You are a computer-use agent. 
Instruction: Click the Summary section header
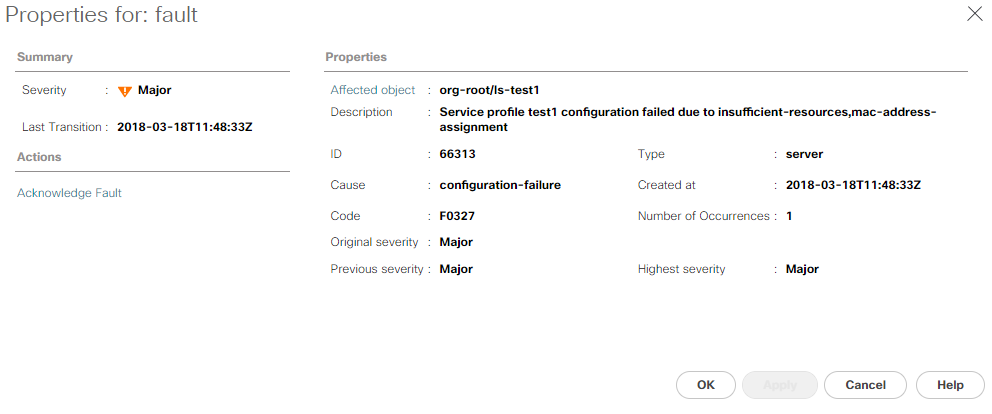pos(45,57)
